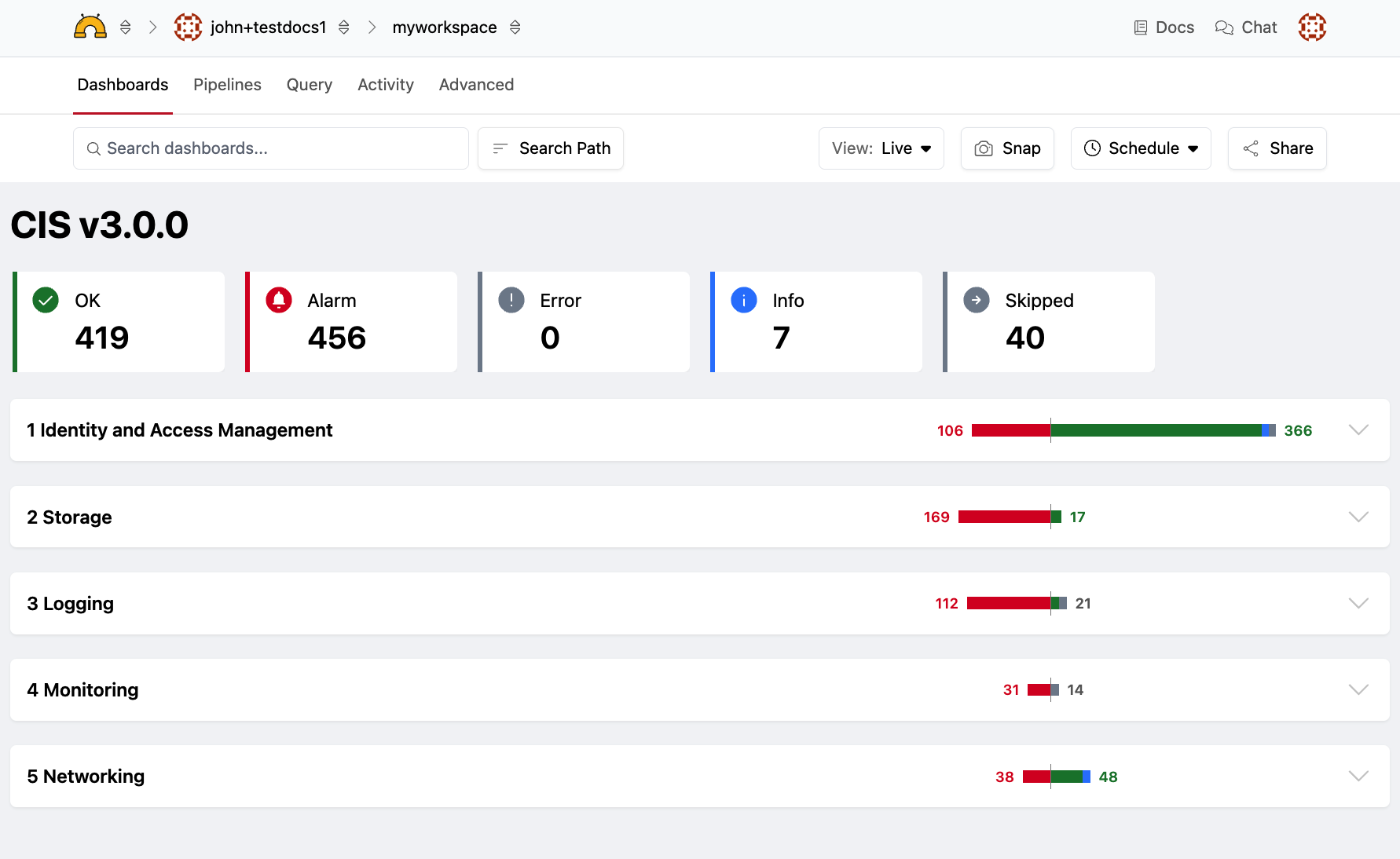This screenshot has width=1400, height=859.
Task: Click the green OK checkmark icon
Action: [46, 300]
